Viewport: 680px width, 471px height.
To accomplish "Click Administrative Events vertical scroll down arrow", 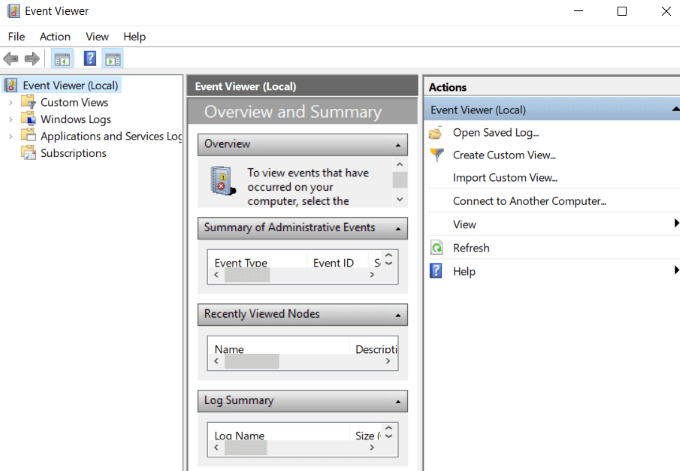I will (x=389, y=263).
